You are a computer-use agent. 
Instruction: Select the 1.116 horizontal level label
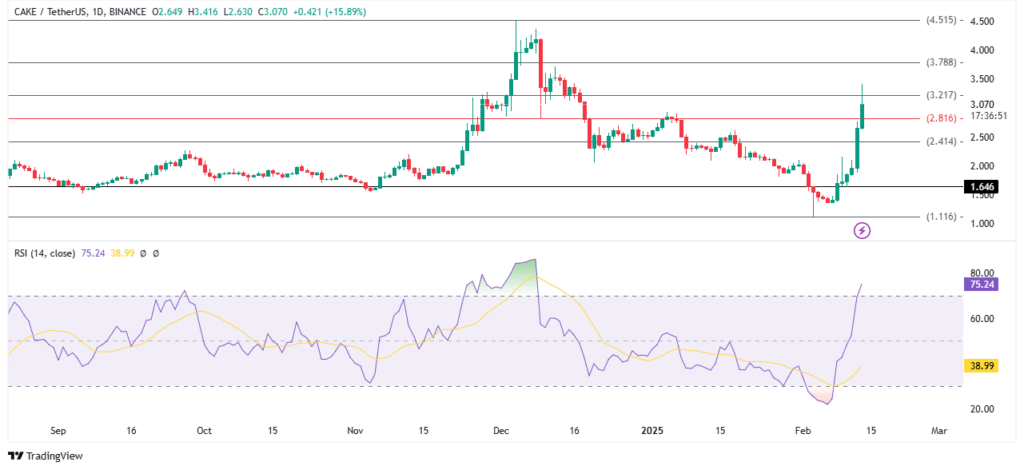click(942, 217)
